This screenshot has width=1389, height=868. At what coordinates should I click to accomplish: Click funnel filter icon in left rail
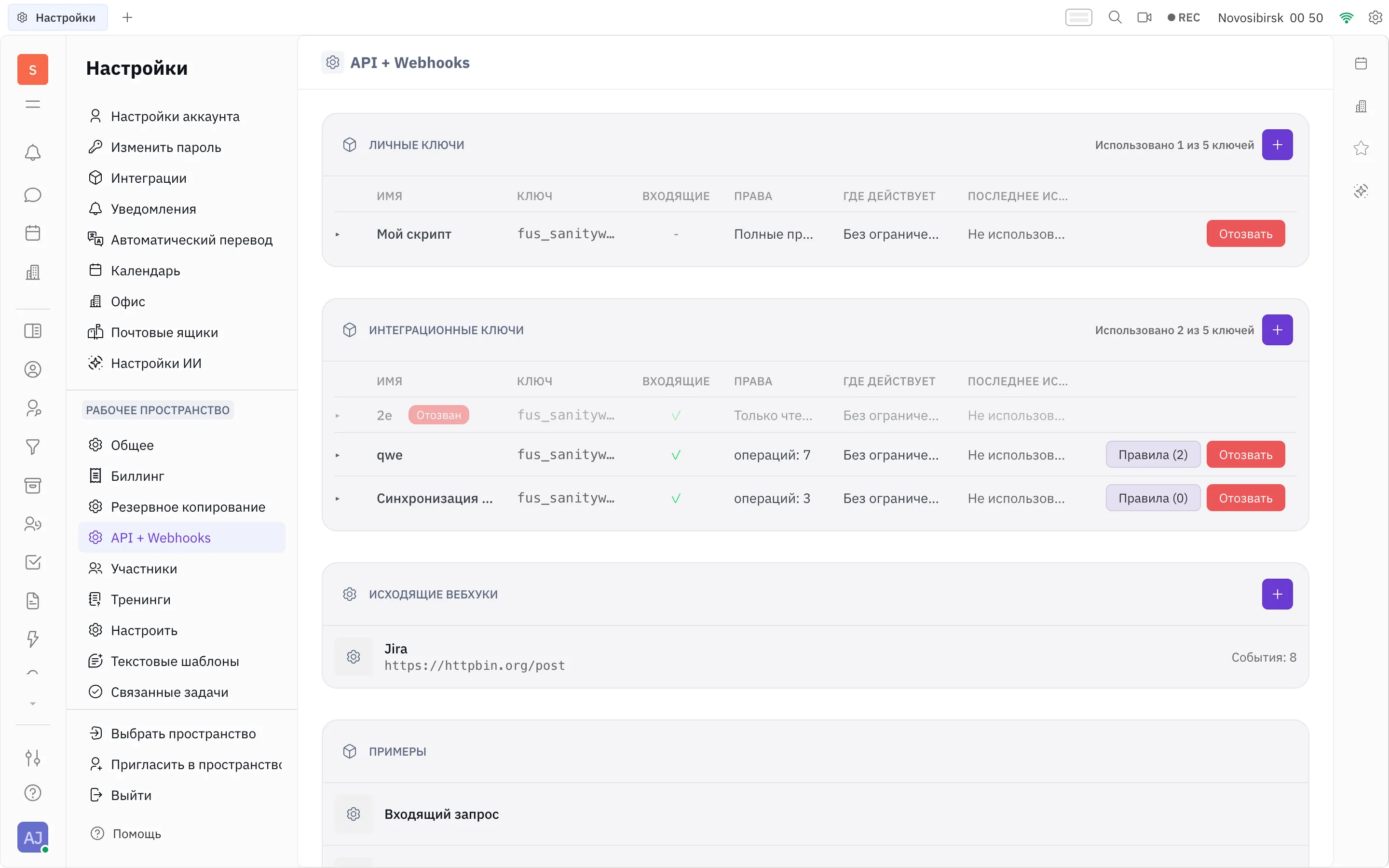(33, 447)
